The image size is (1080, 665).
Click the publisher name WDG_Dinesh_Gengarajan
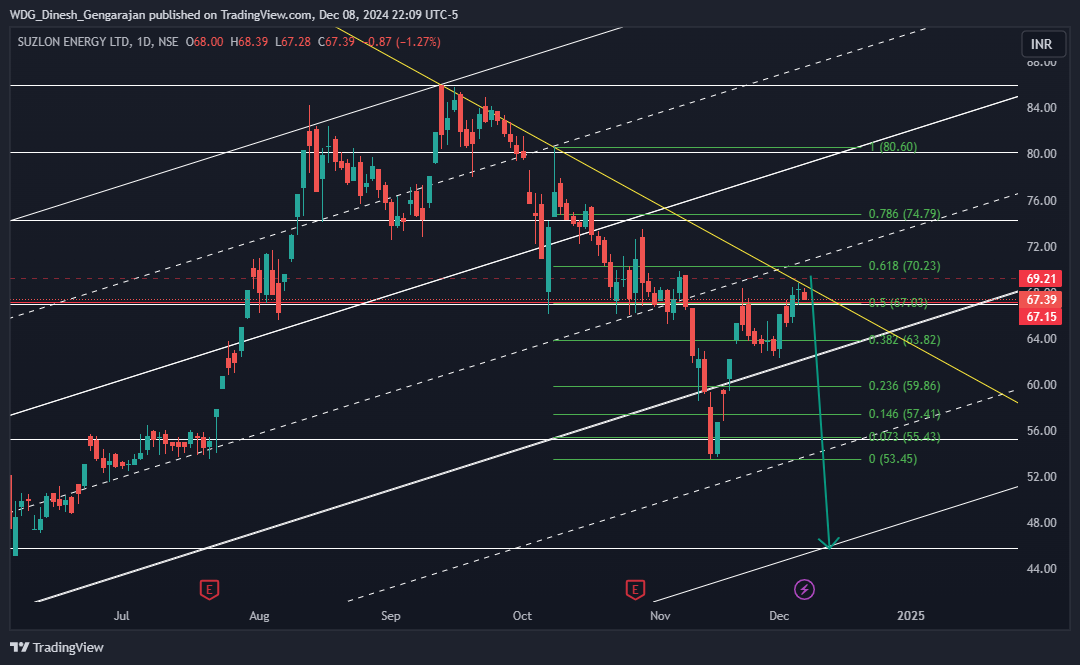click(x=78, y=14)
